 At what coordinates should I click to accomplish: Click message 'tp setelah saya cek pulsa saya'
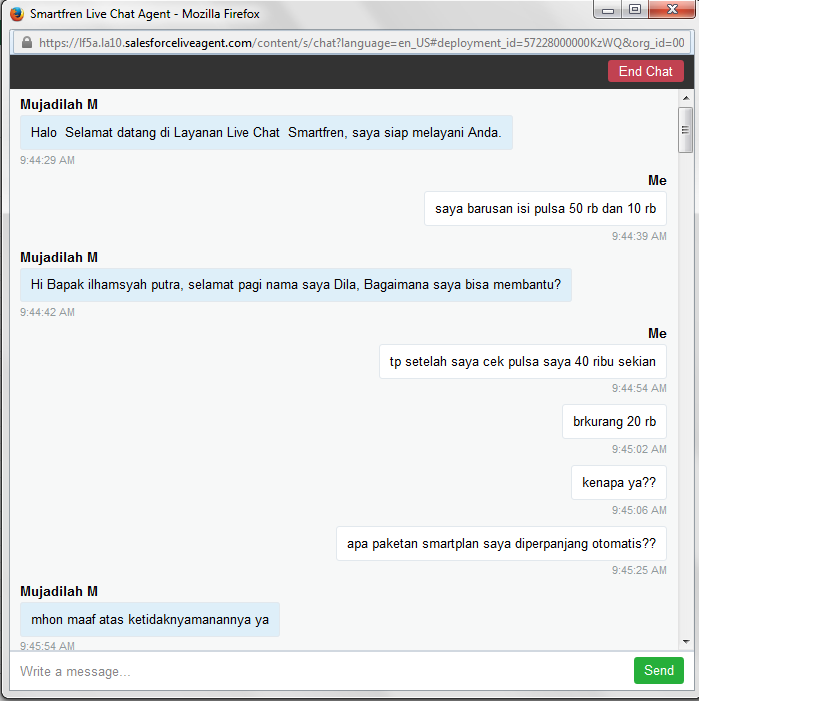523,361
